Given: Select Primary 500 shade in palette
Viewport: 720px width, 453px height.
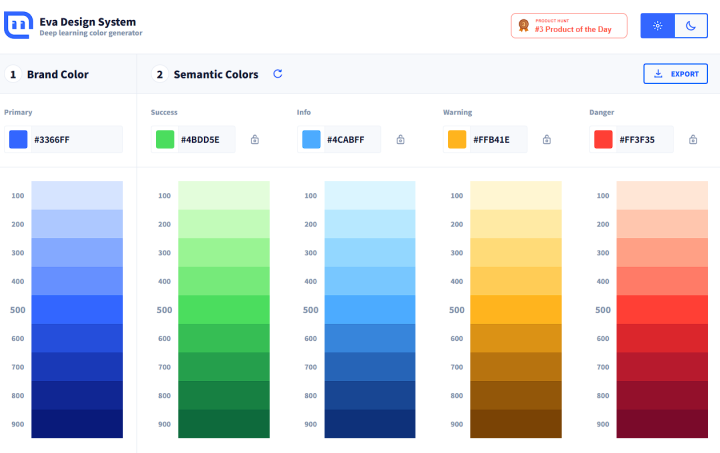Looking at the screenshot, I should 77,310.
